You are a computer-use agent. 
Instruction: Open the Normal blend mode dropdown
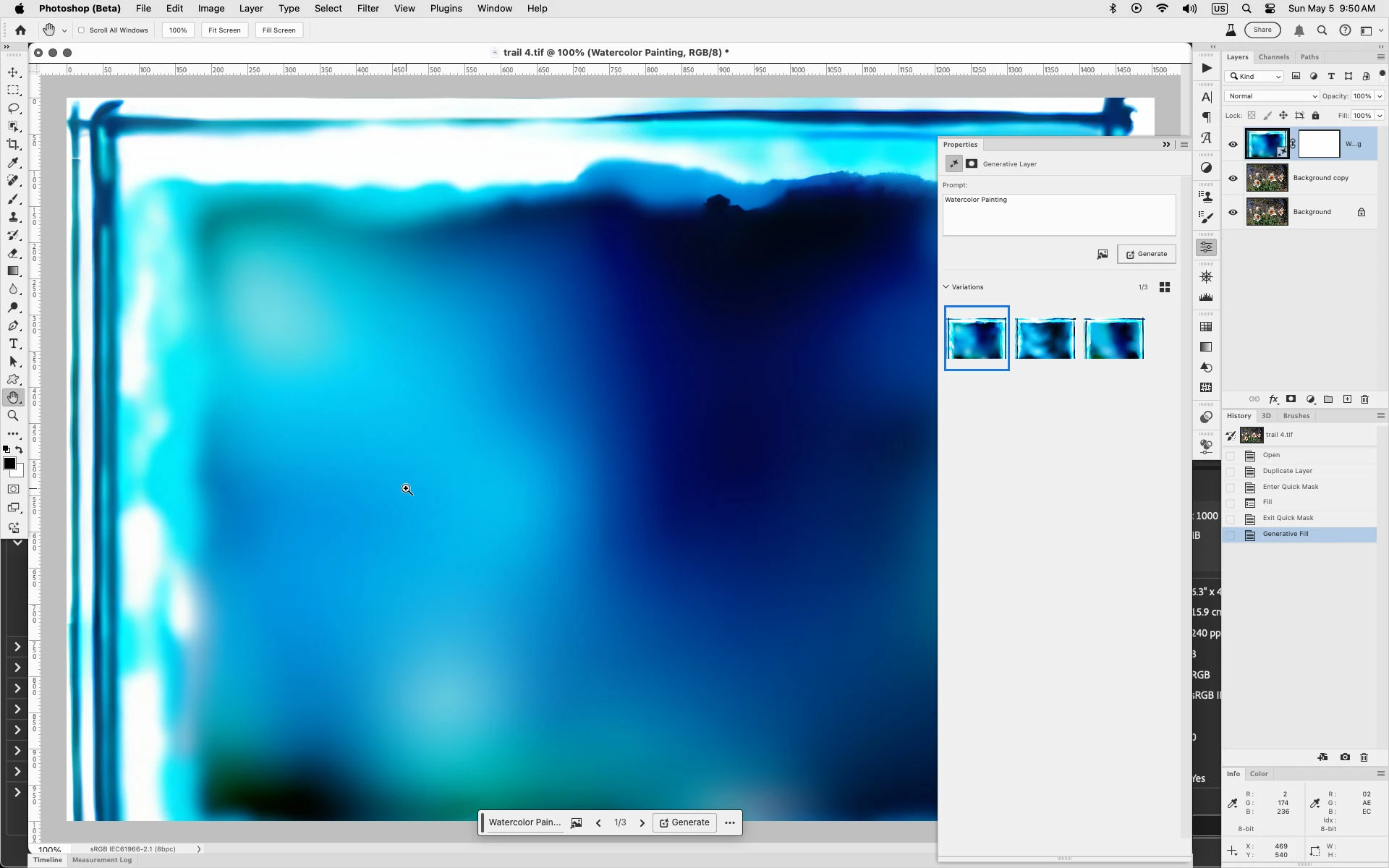(1271, 96)
